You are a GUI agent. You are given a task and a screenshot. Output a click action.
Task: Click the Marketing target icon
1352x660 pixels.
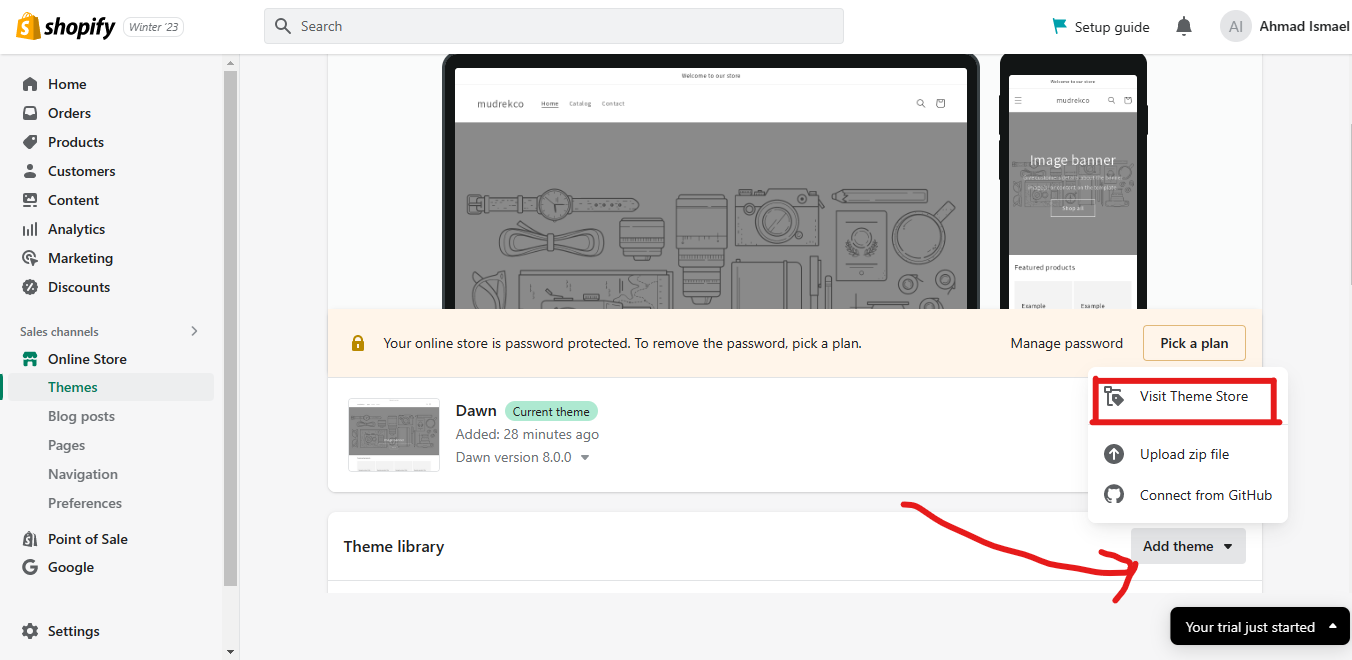click(30, 258)
